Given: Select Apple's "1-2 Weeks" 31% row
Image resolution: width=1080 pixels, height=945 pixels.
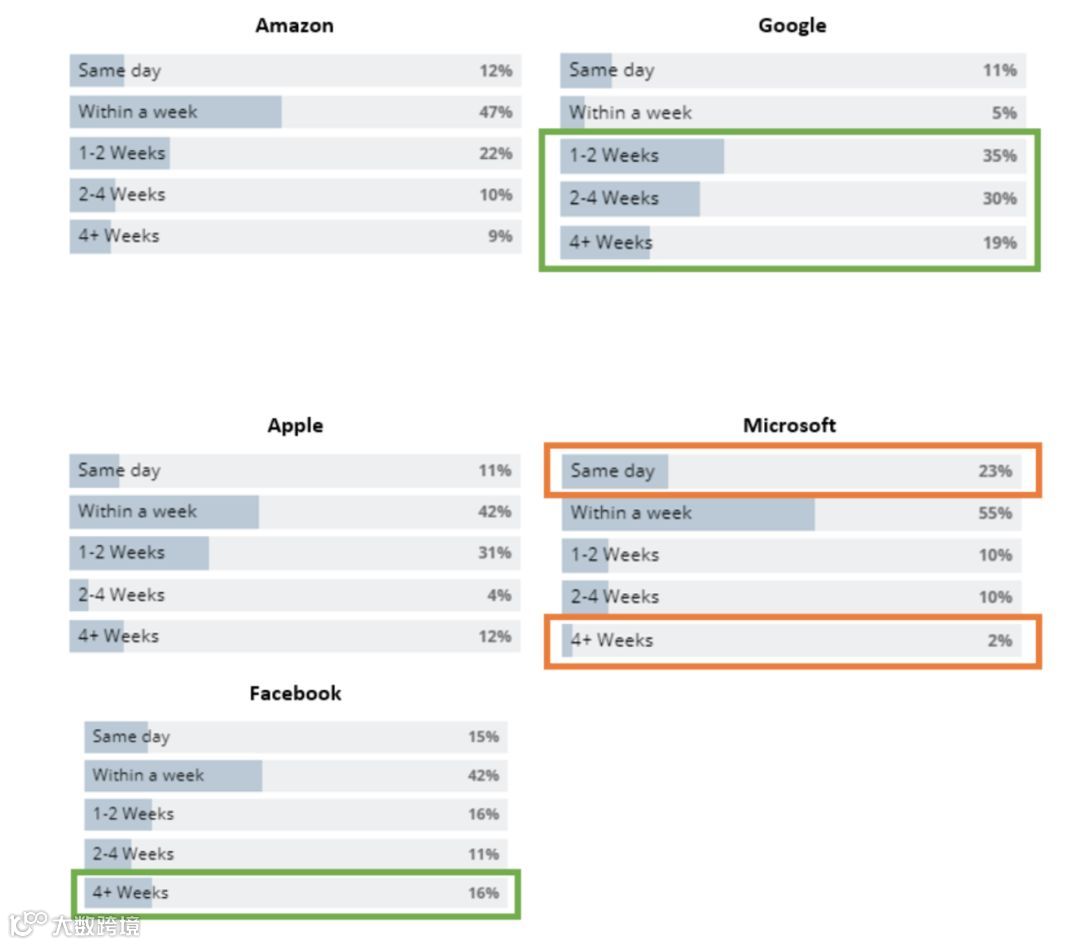Looking at the screenshot, I should click(x=295, y=552).
